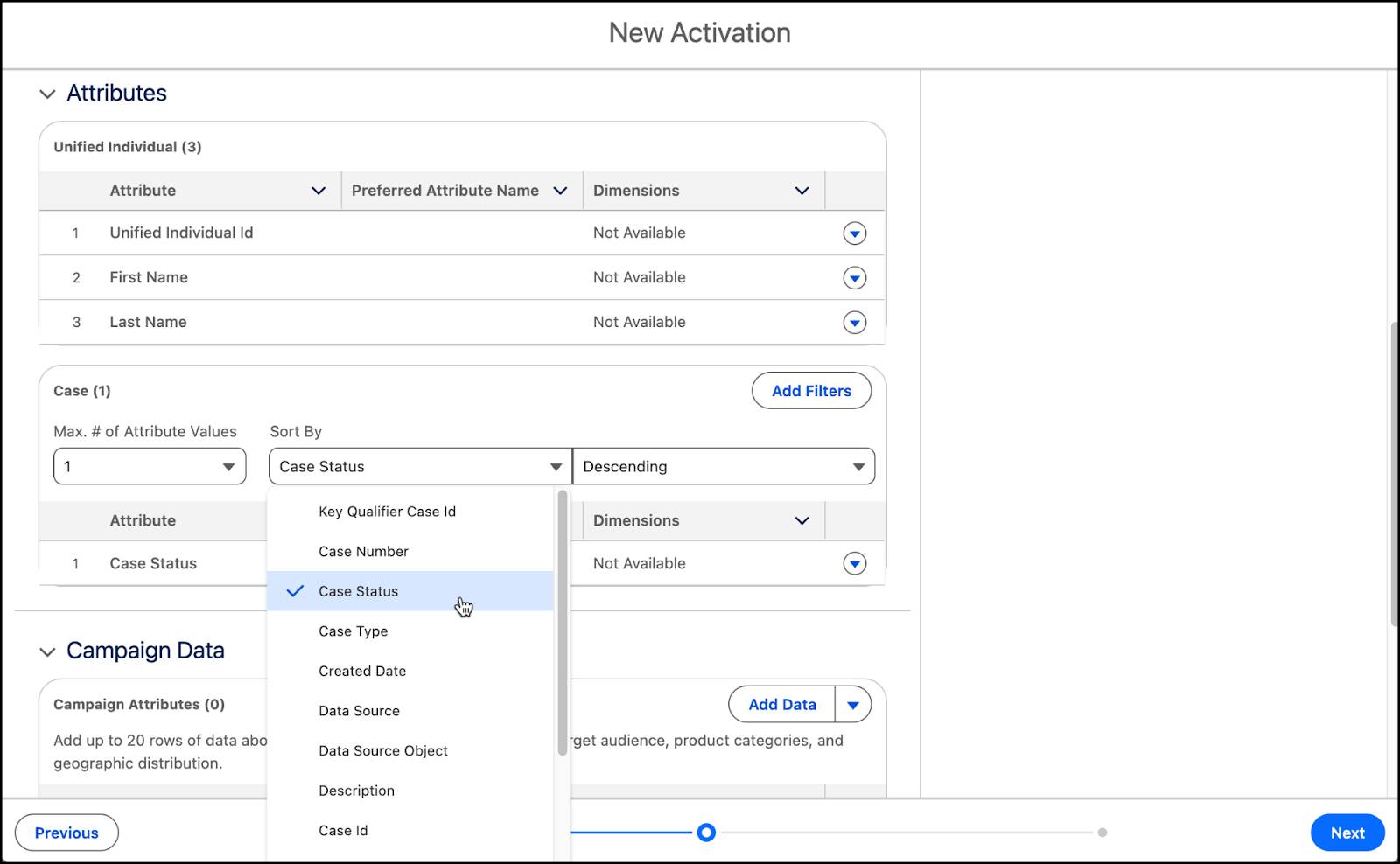Viewport: 1400px width, 864px height.
Task: Open Max number of Attribute Values dropdown
Action: [150, 467]
